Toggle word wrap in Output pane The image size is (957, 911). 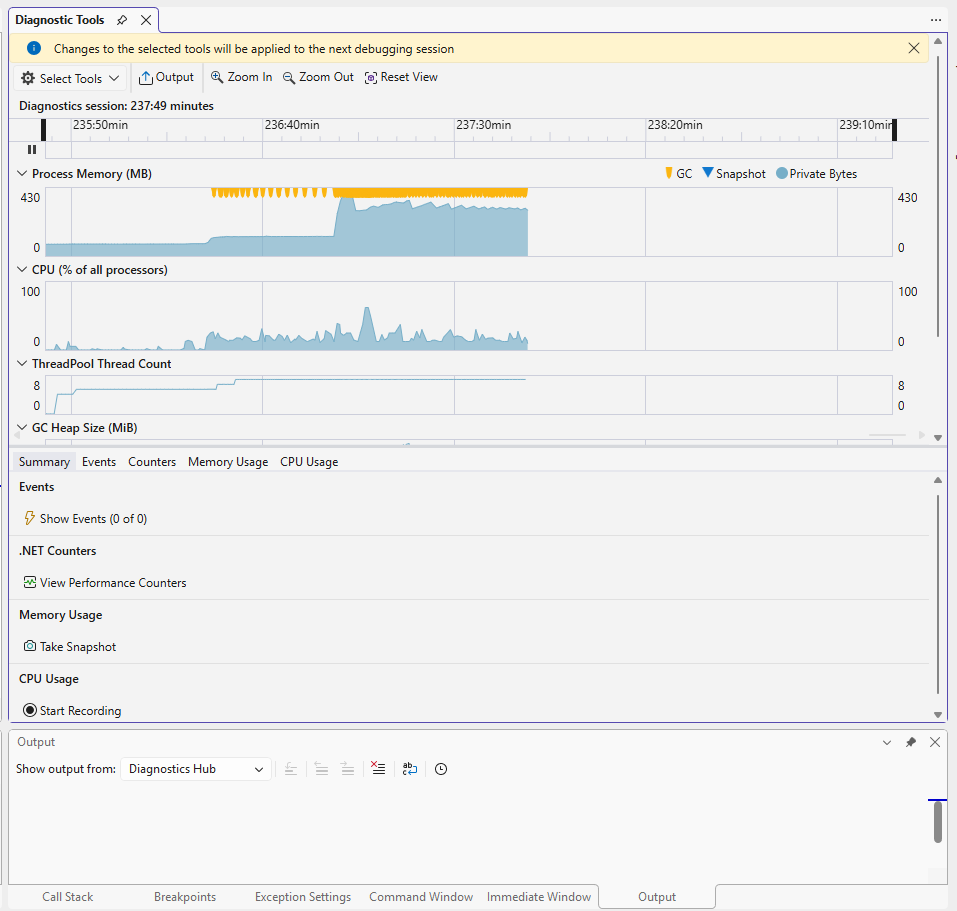click(x=410, y=769)
